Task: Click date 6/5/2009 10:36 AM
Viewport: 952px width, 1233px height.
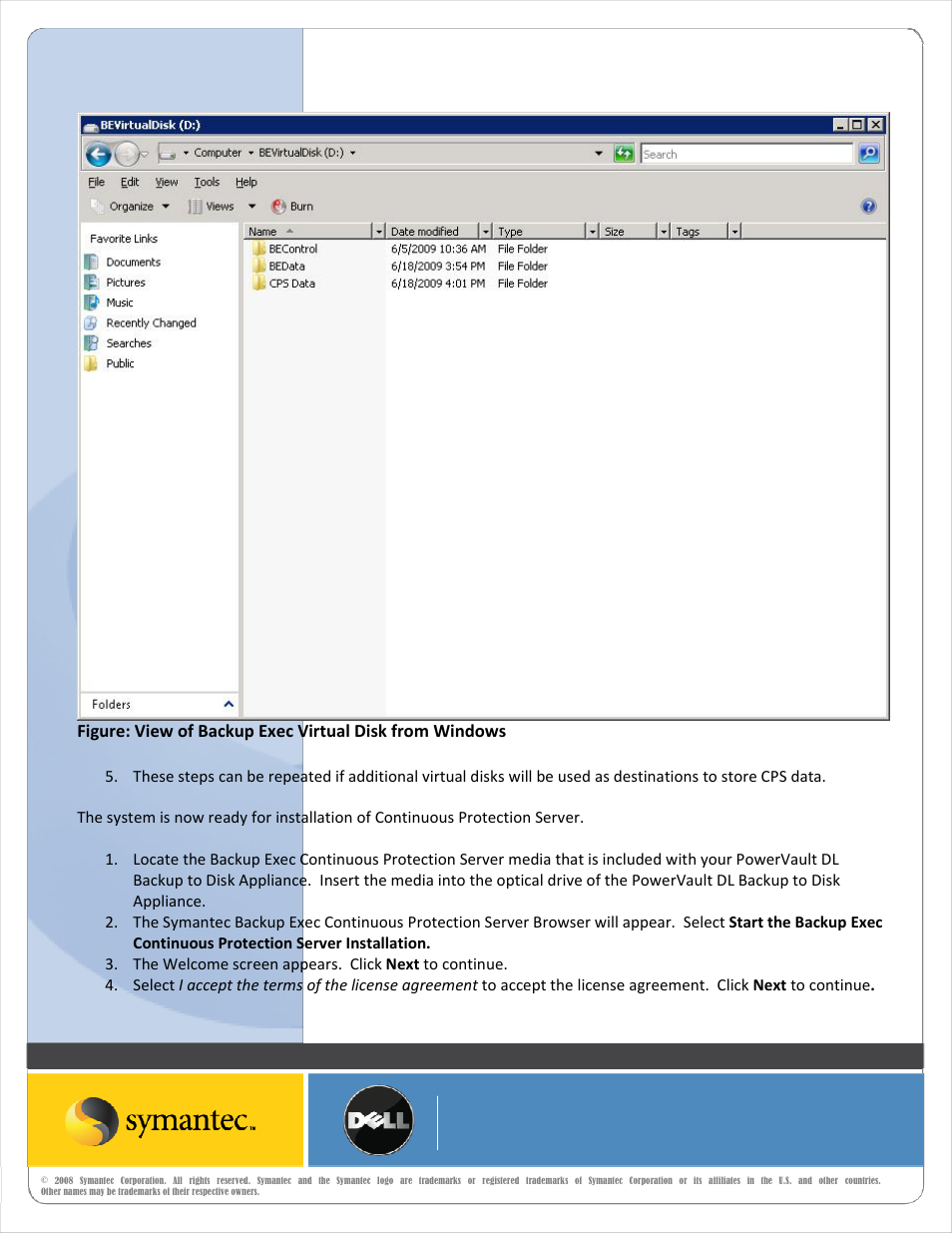Action: tap(438, 249)
